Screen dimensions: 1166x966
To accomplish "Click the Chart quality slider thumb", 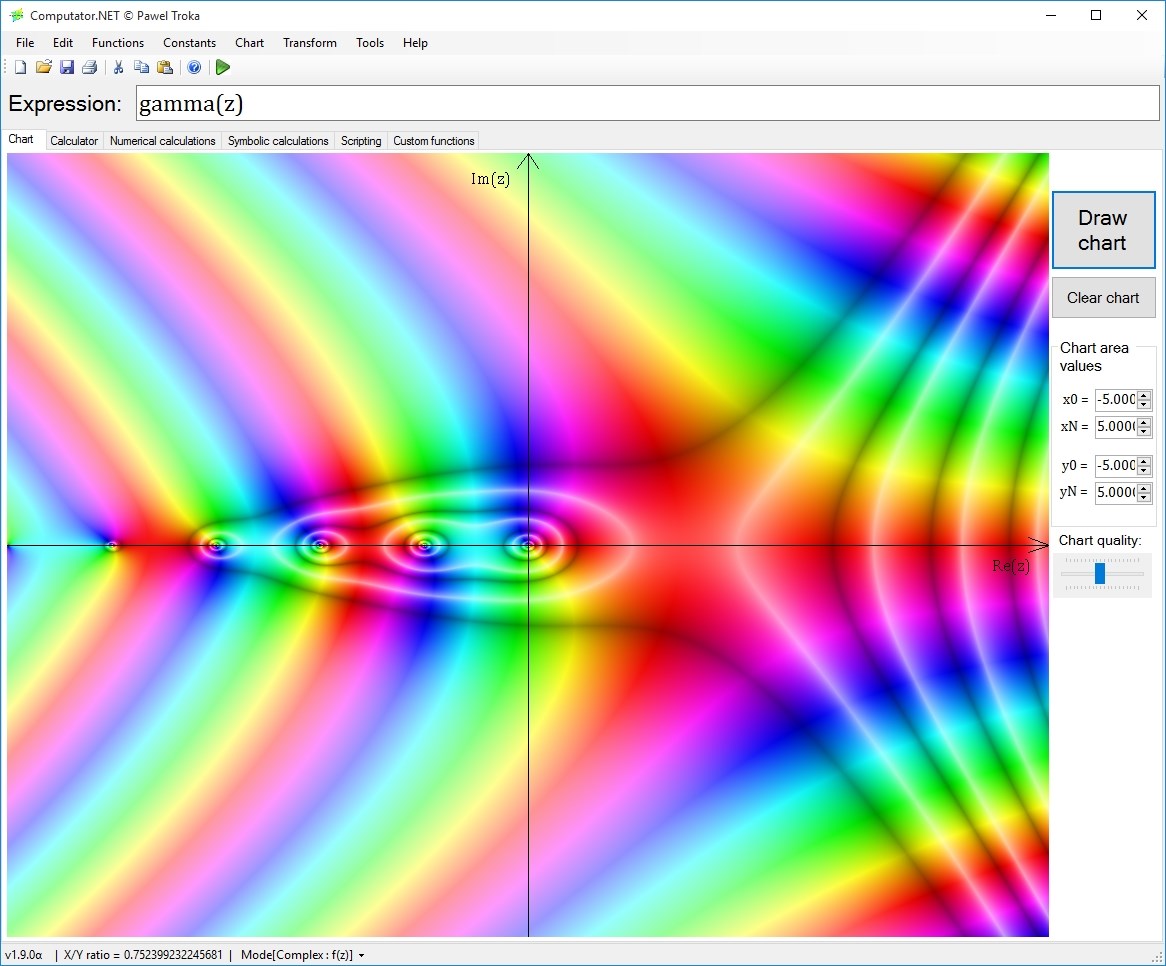I will tap(1100, 573).
